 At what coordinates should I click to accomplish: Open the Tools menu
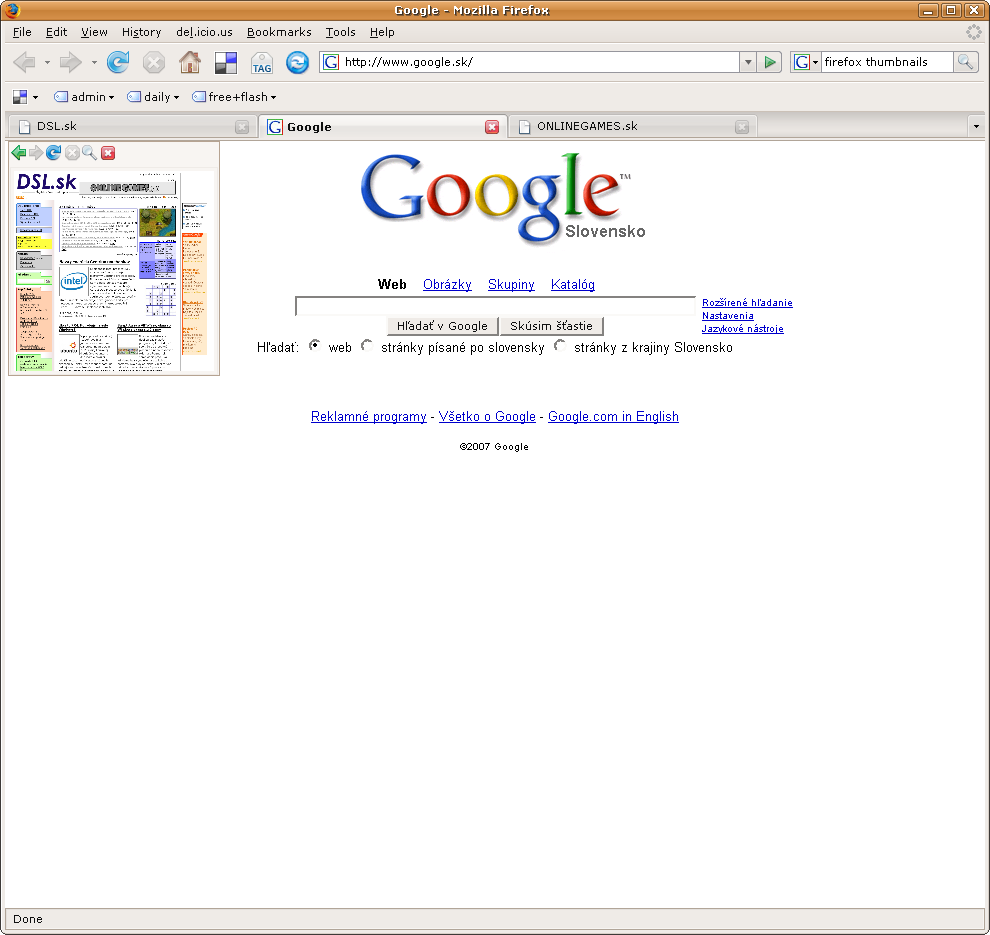340,32
